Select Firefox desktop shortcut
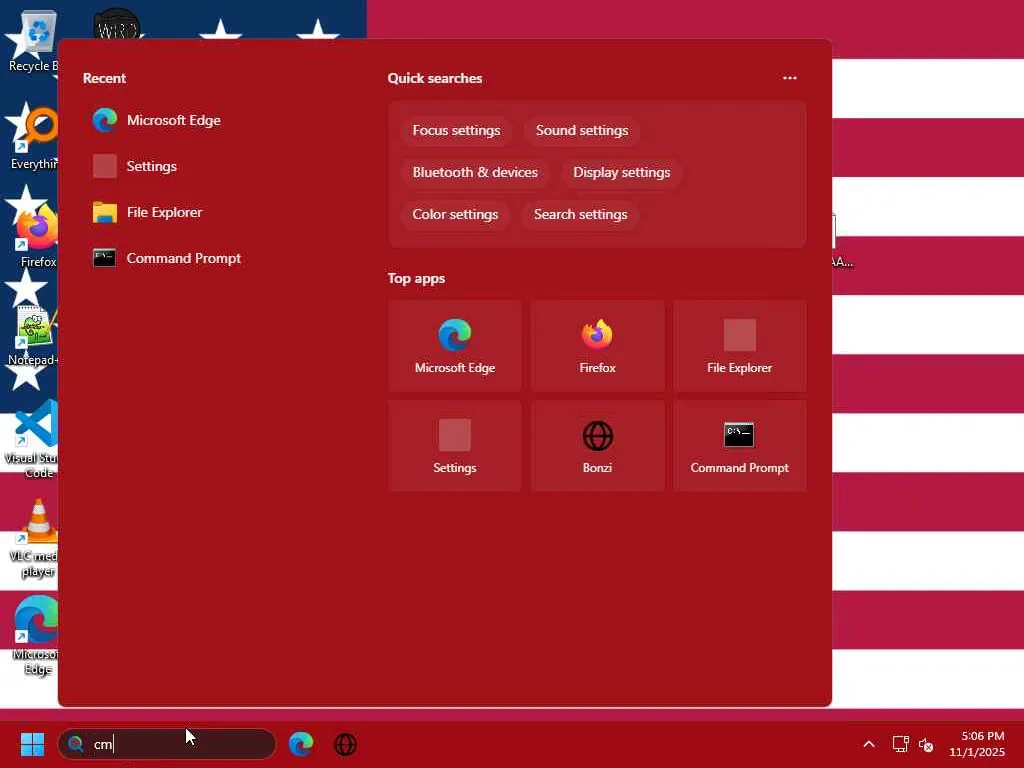 coord(36,236)
